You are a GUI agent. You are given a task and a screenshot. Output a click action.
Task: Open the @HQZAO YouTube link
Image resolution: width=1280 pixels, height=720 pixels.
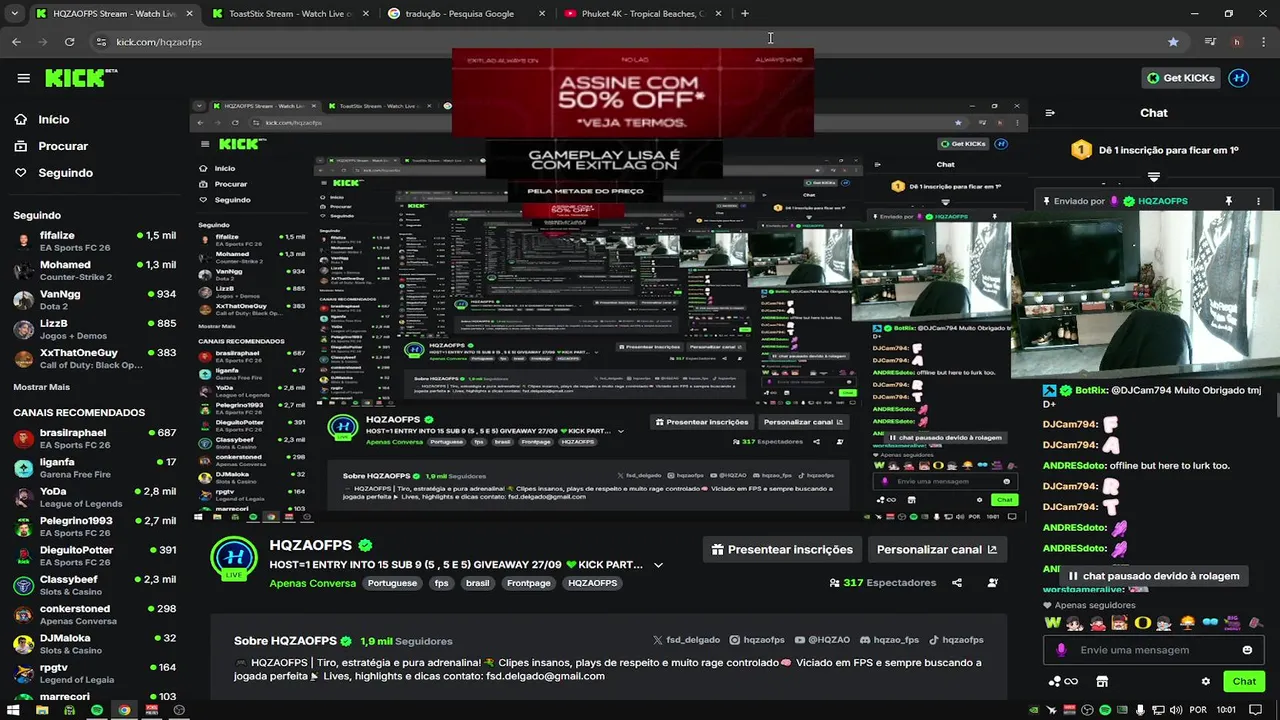click(822, 640)
